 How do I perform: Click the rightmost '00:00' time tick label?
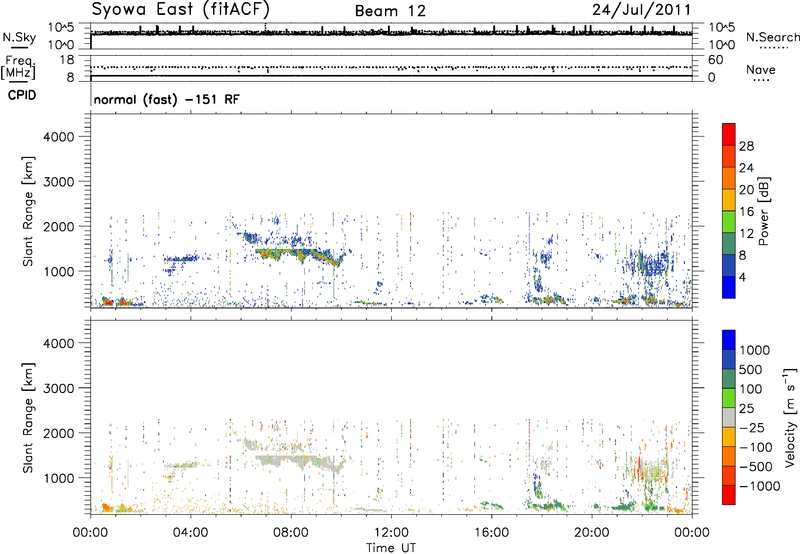click(x=692, y=533)
